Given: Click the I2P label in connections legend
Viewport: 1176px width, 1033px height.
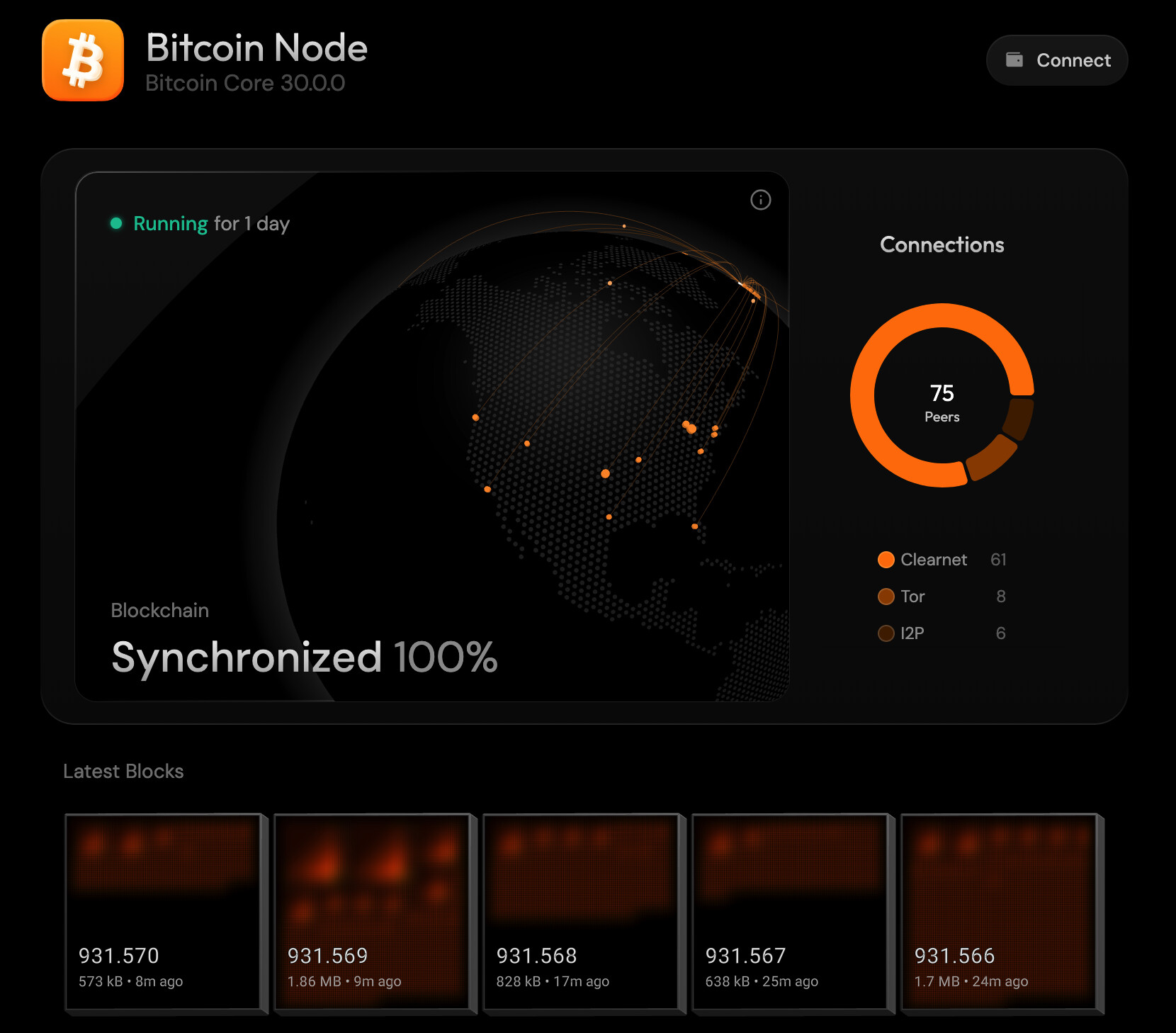Looking at the screenshot, I should coord(912,633).
